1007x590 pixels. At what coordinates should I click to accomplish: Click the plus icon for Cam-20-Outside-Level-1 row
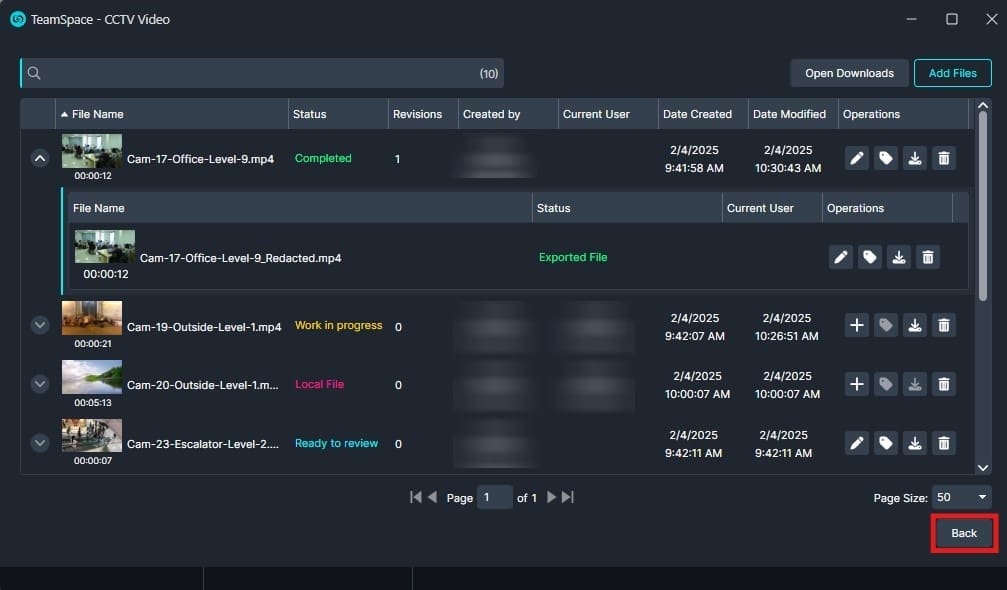pos(857,384)
